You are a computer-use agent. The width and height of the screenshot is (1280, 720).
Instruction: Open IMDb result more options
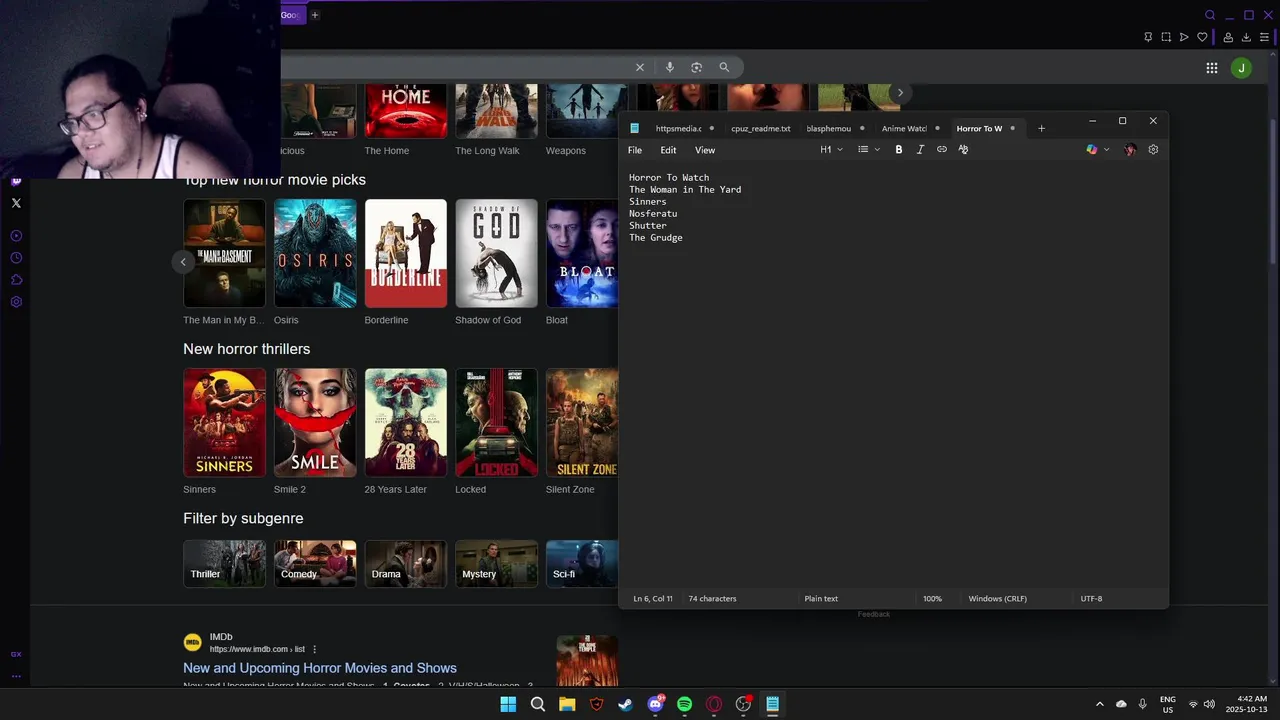[x=315, y=649]
